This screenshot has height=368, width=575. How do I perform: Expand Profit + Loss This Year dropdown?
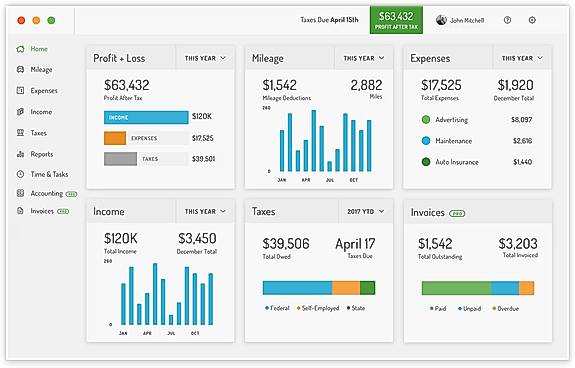click(205, 58)
